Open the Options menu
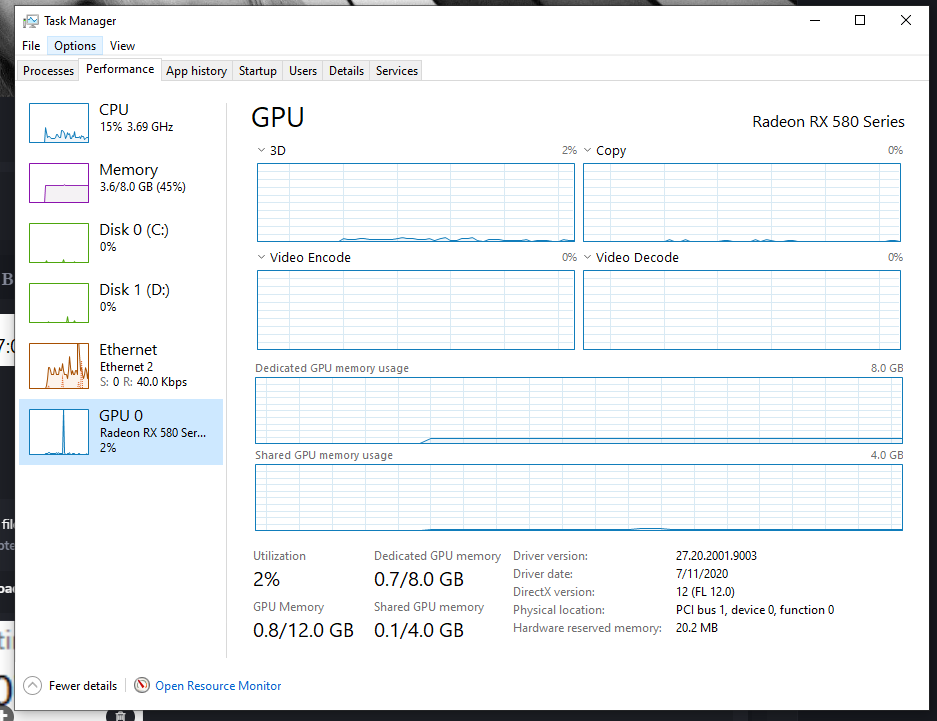The image size is (937, 721). coord(75,46)
